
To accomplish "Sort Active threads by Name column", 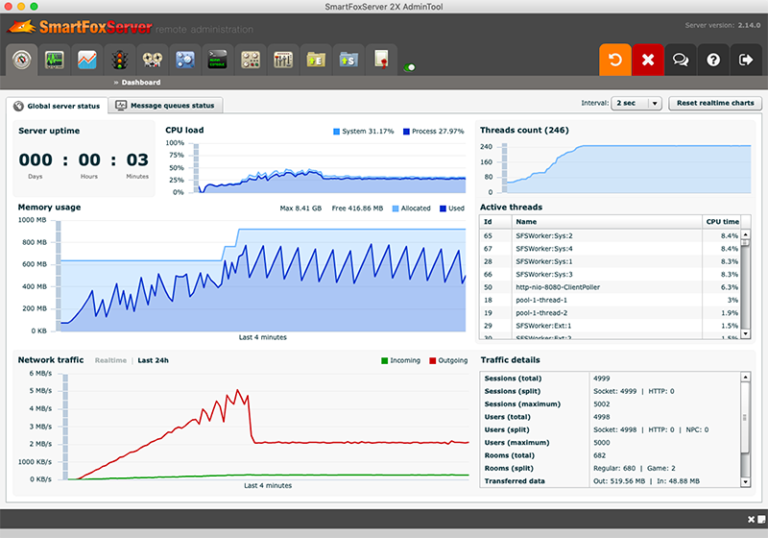I will 607,221.
